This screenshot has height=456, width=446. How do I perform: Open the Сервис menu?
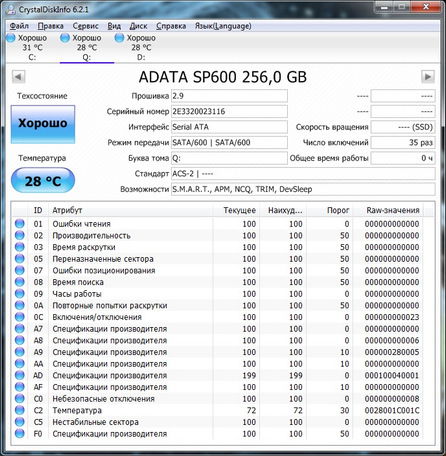85,26
